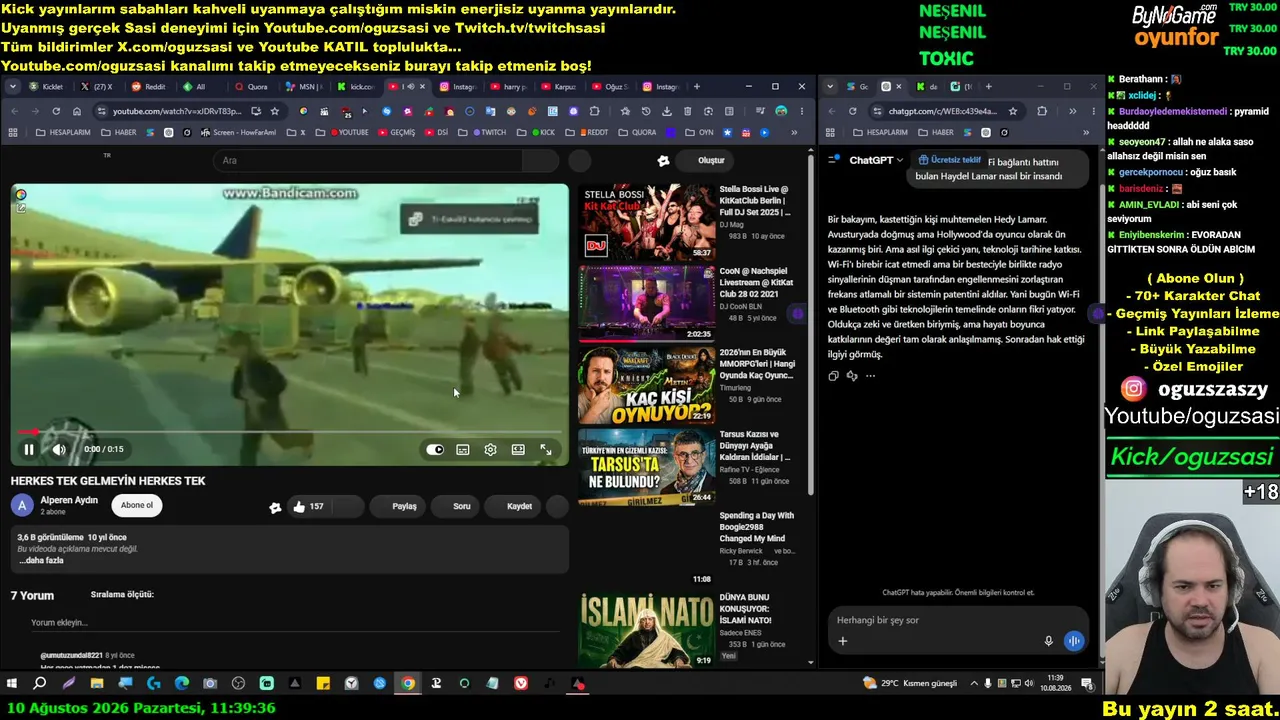Toggle the YouTube autoplay switch
The width and height of the screenshot is (1280, 720).
pos(435,450)
